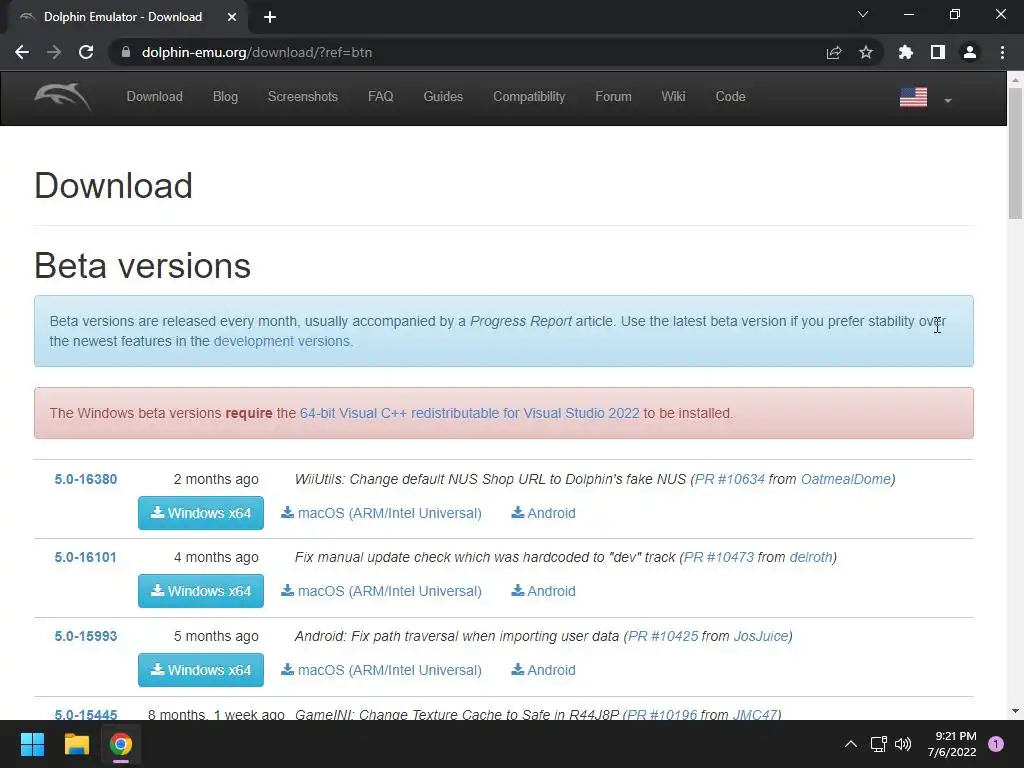Open the Blog page from navbar

(x=225, y=97)
